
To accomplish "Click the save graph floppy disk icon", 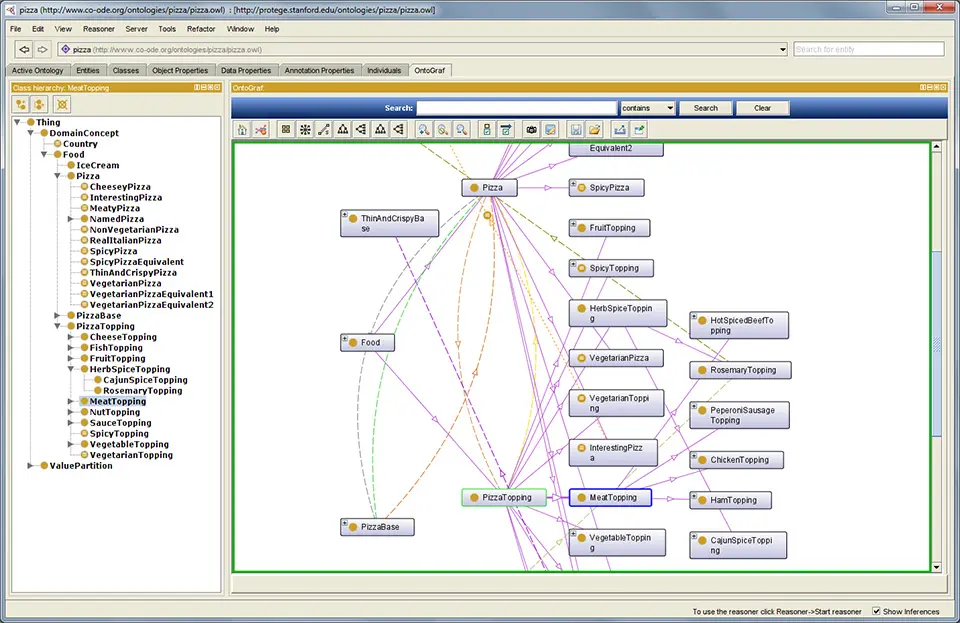I will [x=575, y=129].
